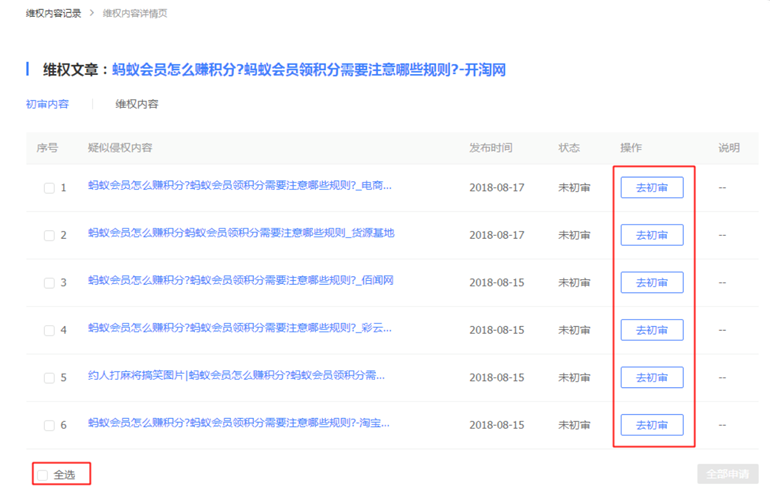
Task: Open the 约人打麻将搞笑图片 article link
Action: point(236,376)
